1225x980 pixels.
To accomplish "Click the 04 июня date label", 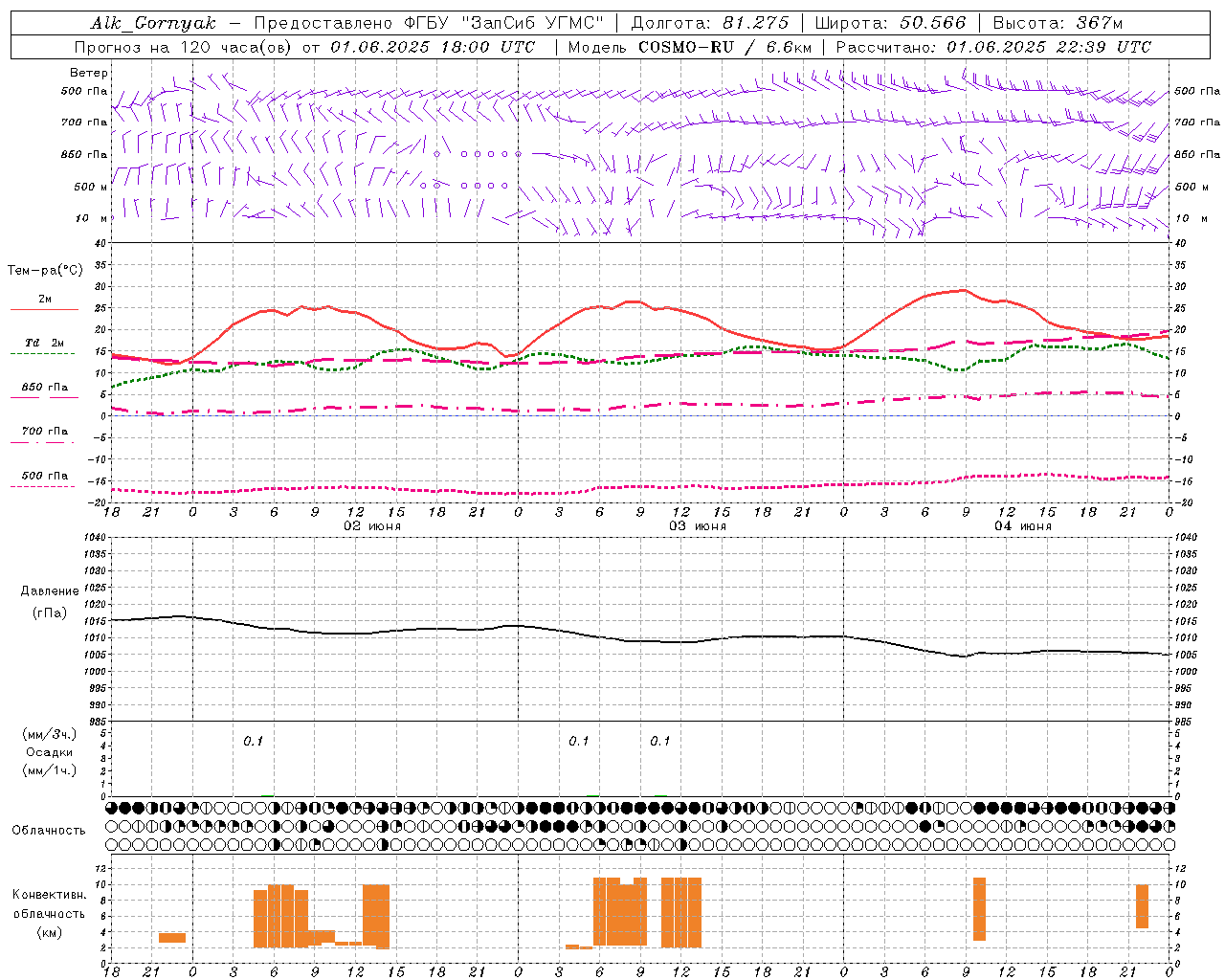I will point(1023,526).
